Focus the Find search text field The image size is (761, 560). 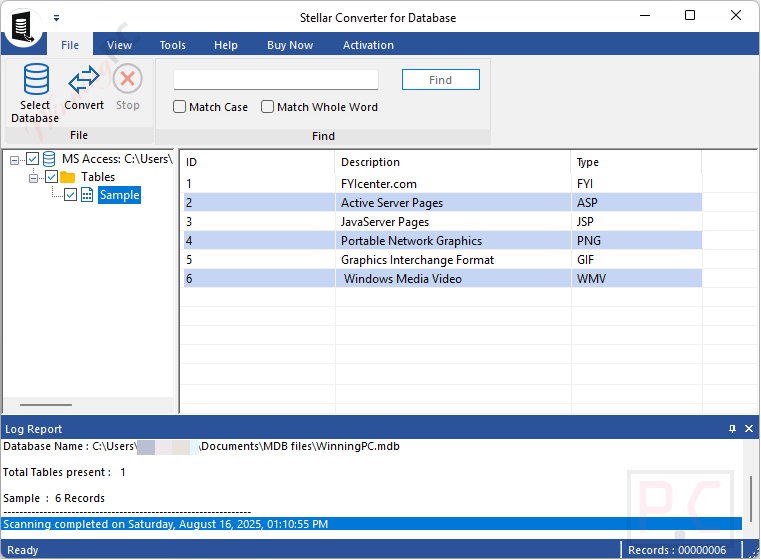276,80
